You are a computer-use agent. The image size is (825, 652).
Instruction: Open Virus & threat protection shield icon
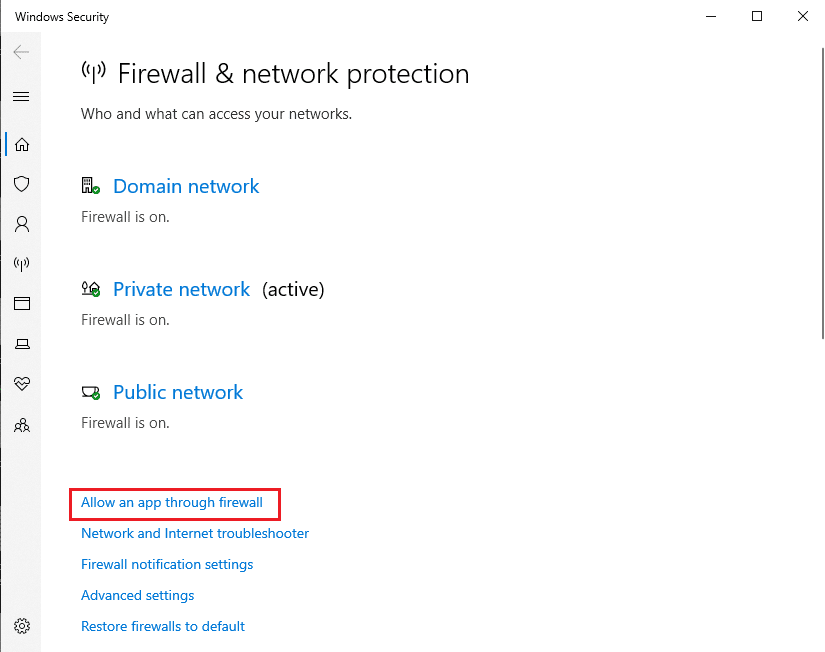(21, 184)
